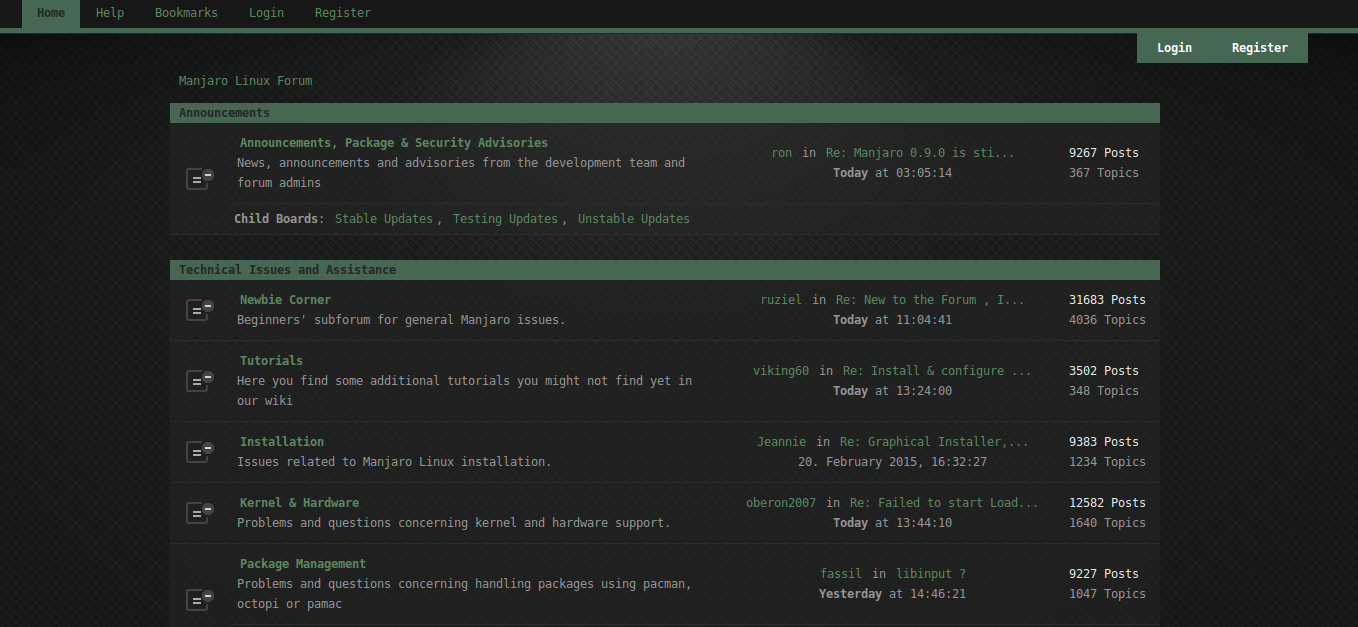Viewport: 1358px width, 627px height.
Task: Click the board icon beside Newbie Corner
Action: (x=199, y=310)
